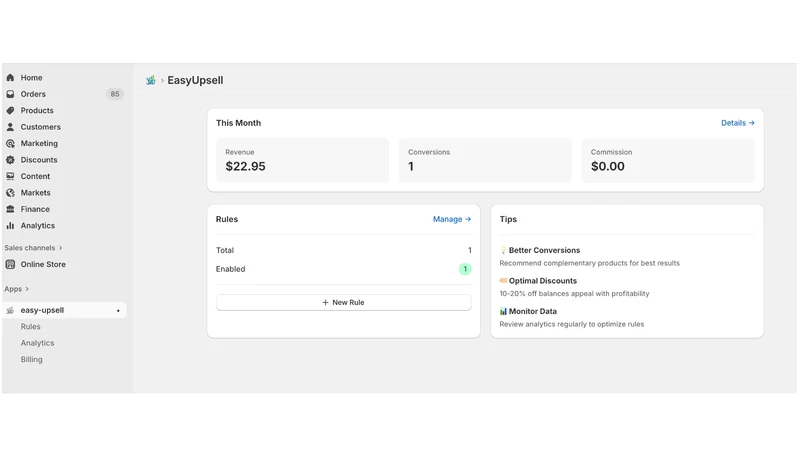This screenshot has width=800, height=450.
Task: Open Analytics under easy-upsell
Action: coord(37,343)
